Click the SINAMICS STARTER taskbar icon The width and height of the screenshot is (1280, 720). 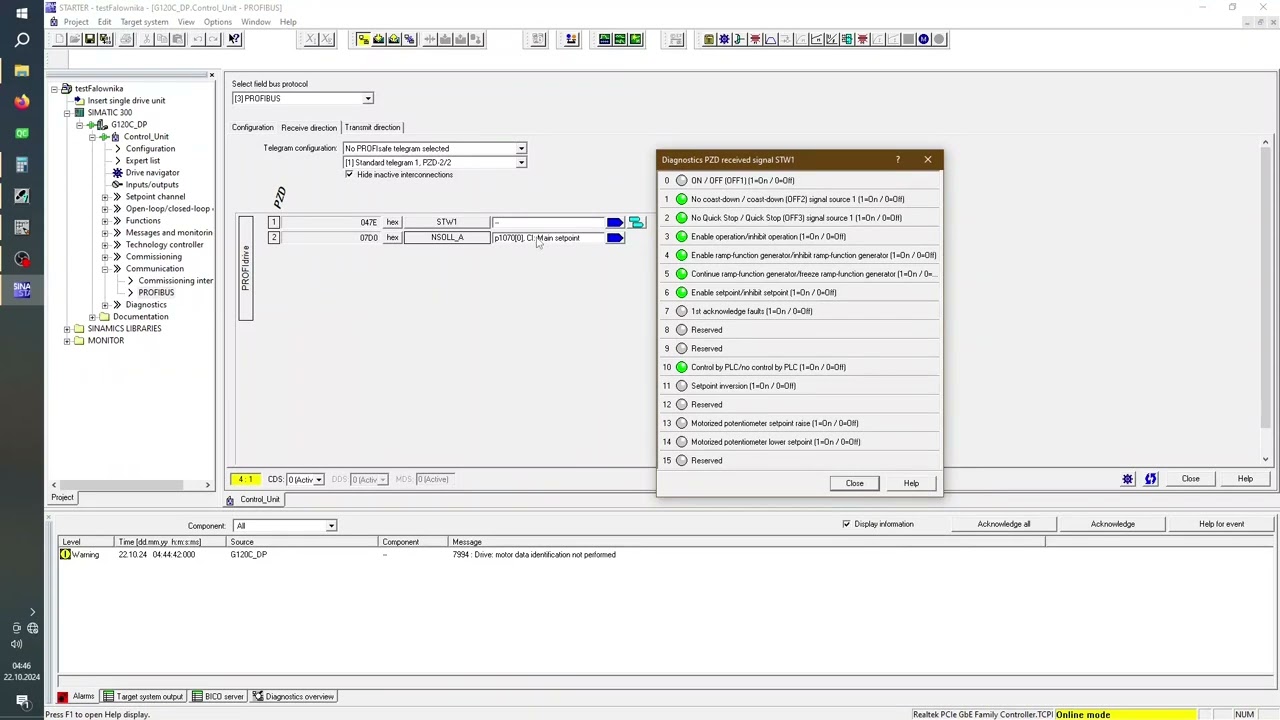tap(22, 290)
